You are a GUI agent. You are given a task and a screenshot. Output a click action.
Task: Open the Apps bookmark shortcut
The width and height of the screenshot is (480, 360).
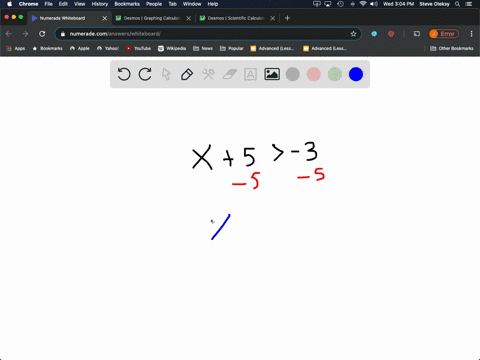click(16, 48)
